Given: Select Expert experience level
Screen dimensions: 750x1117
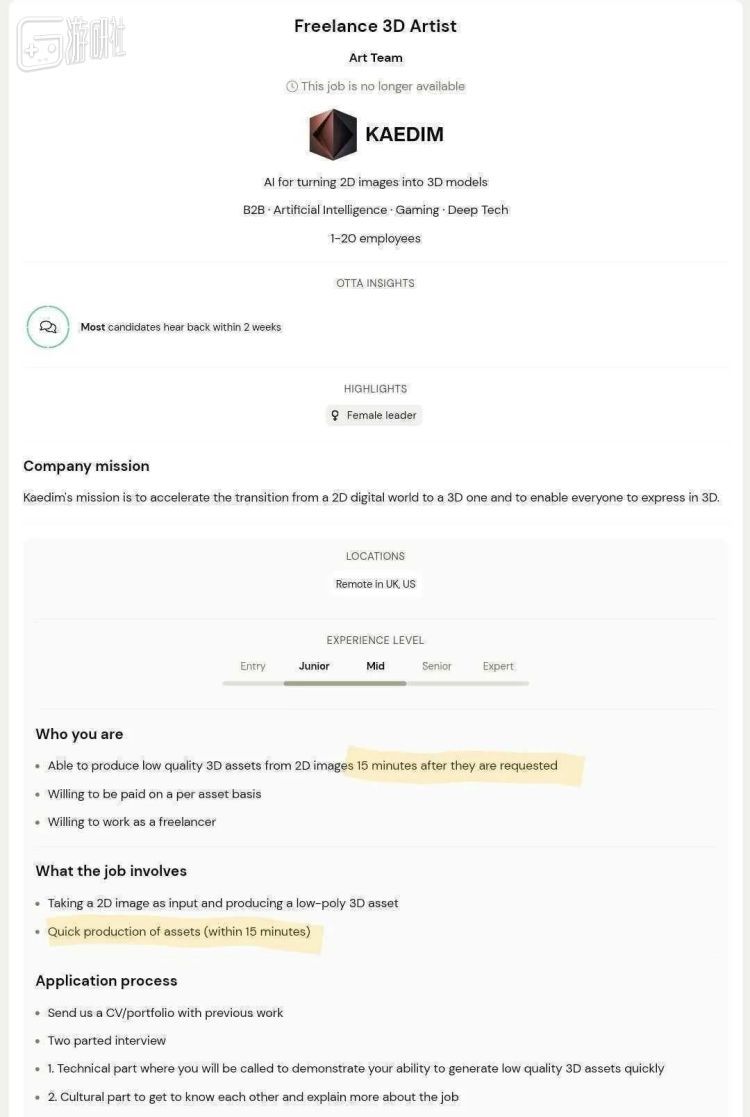Looking at the screenshot, I should [x=498, y=666].
